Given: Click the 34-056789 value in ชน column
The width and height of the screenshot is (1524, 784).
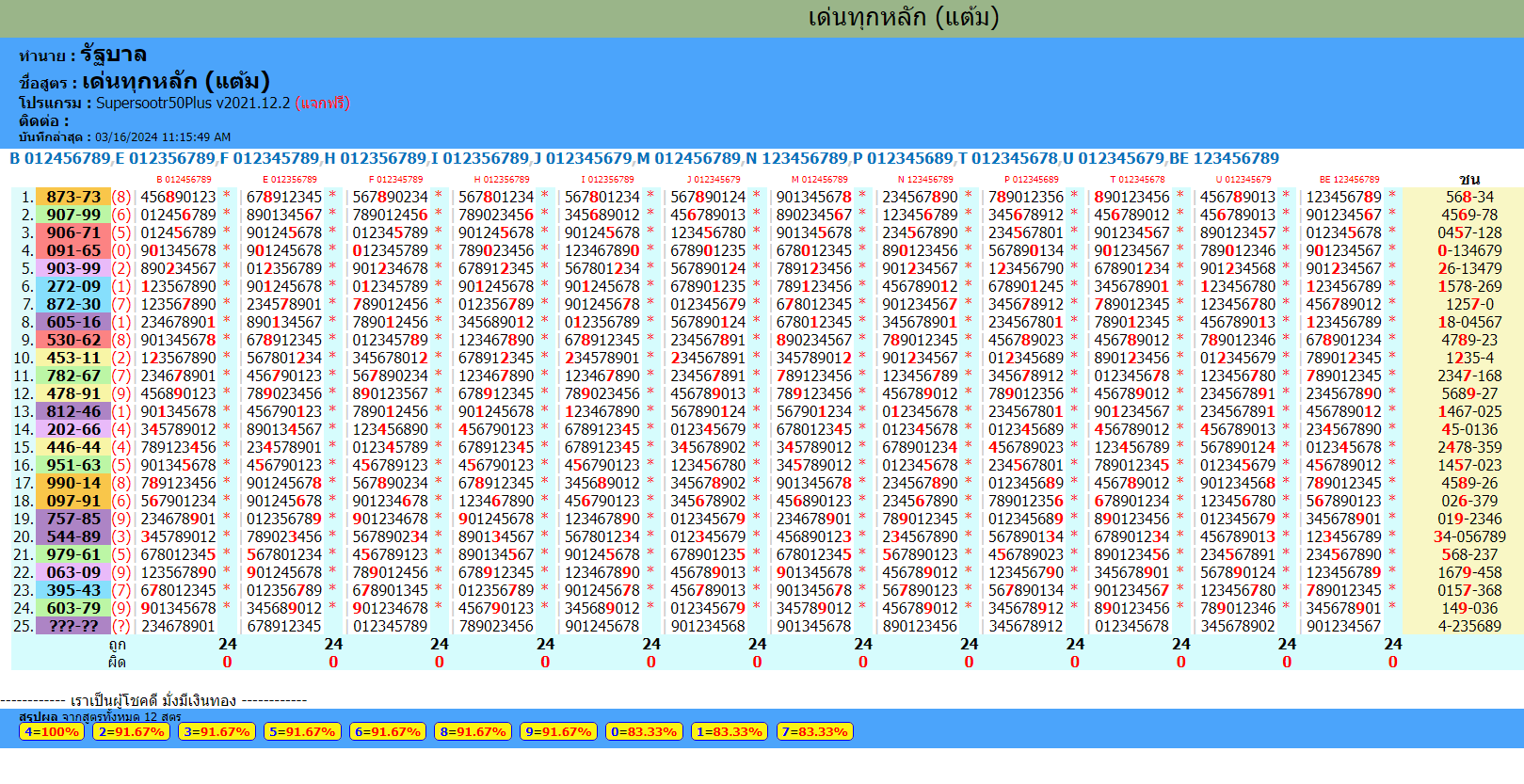Looking at the screenshot, I should coord(1469,536).
